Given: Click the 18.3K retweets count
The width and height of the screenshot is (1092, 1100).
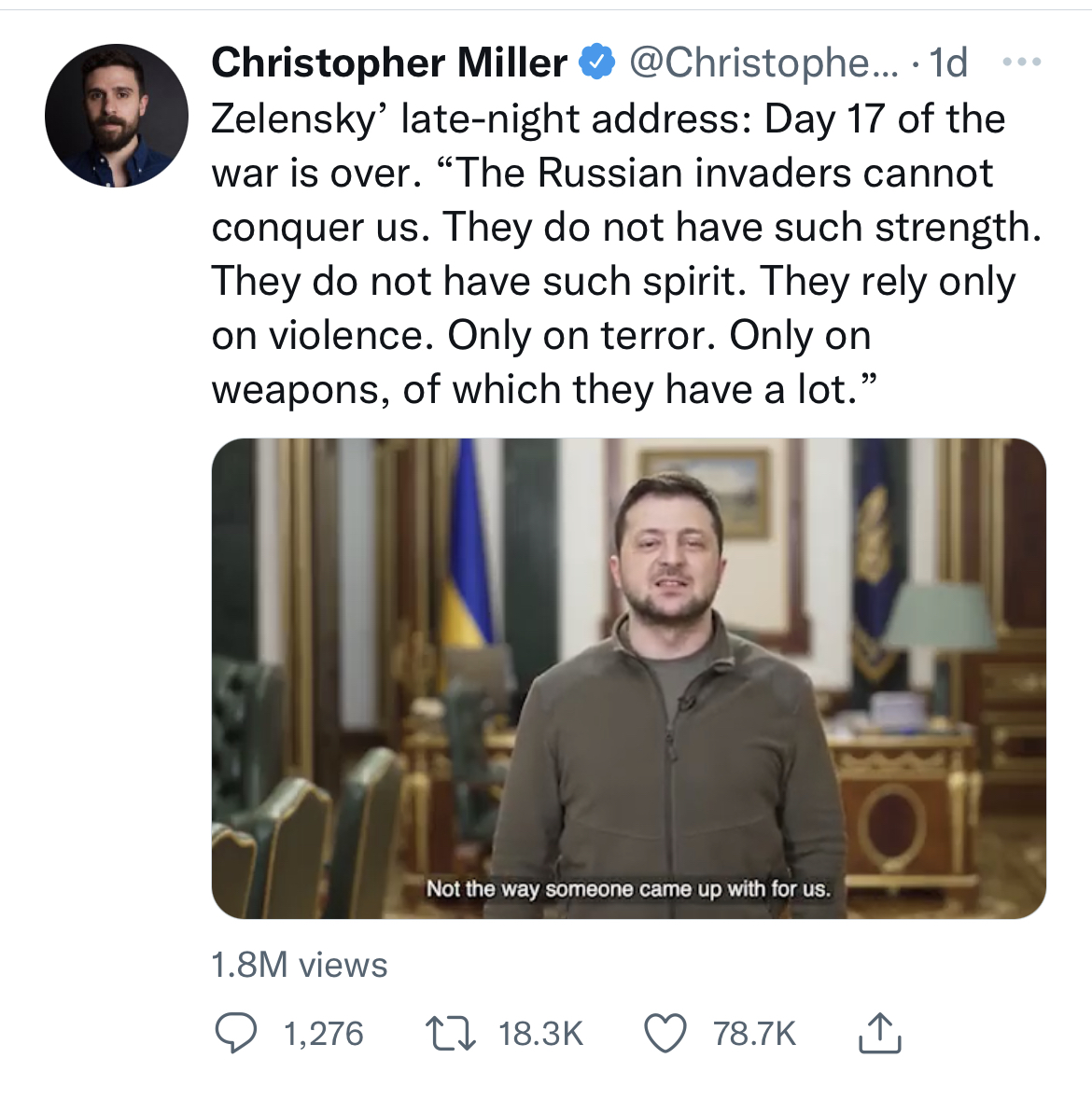Looking at the screenshot, I should [540, 1034].
